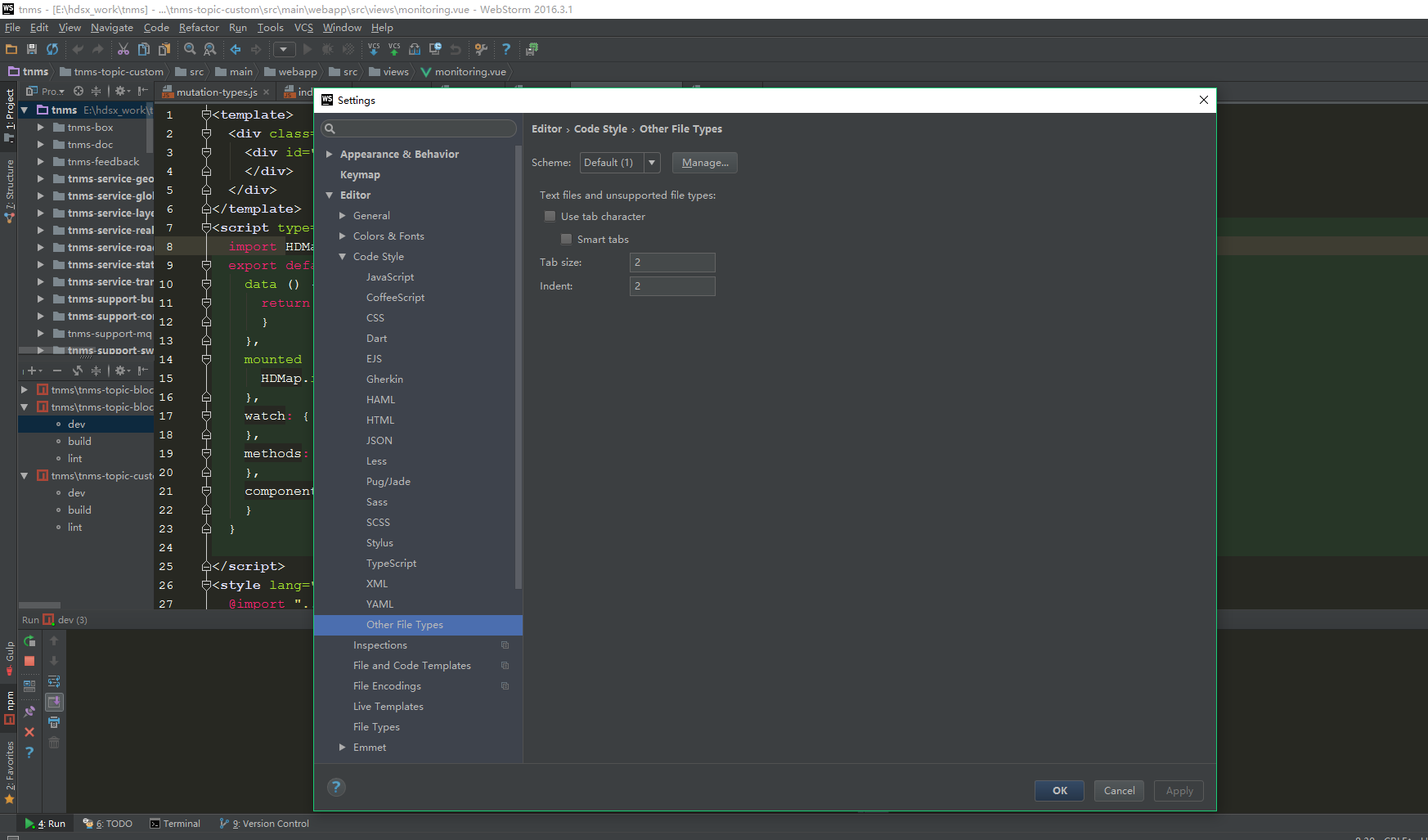Click the Paste toolbar icon

[164, 49]
